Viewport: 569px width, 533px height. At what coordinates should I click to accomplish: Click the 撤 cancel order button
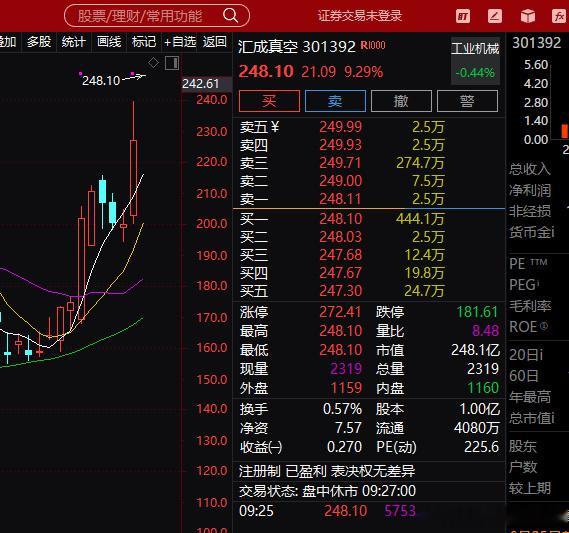coord(401,101)
